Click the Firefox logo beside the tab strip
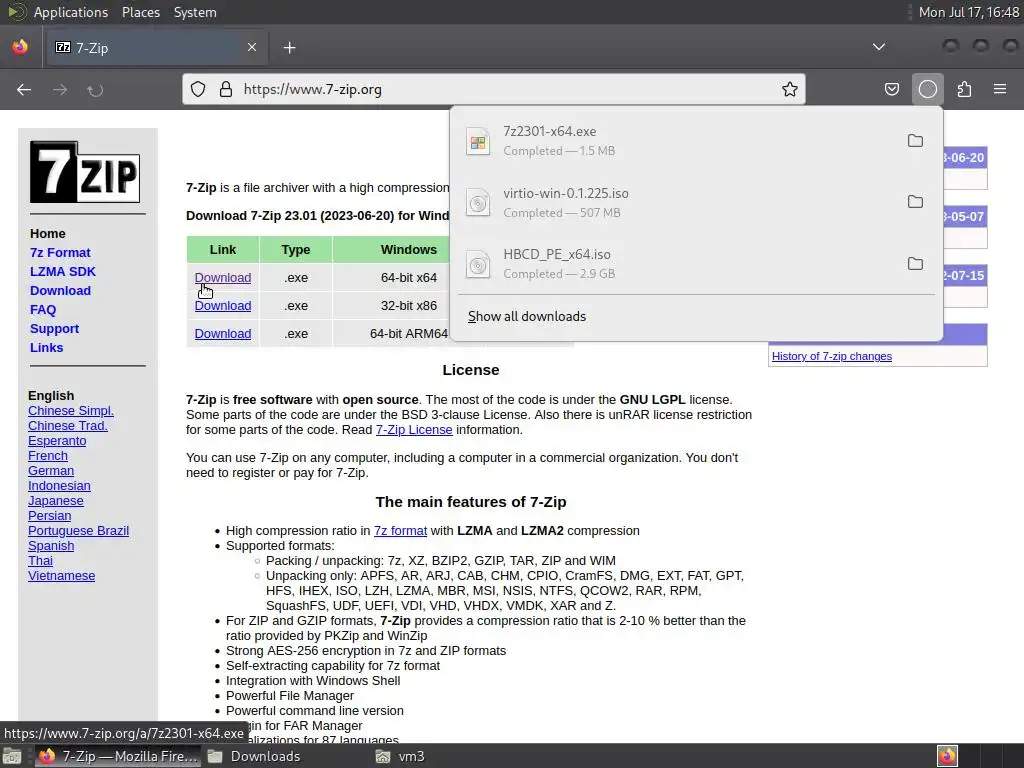The image size is (1024, 768). tap(20, 47)
